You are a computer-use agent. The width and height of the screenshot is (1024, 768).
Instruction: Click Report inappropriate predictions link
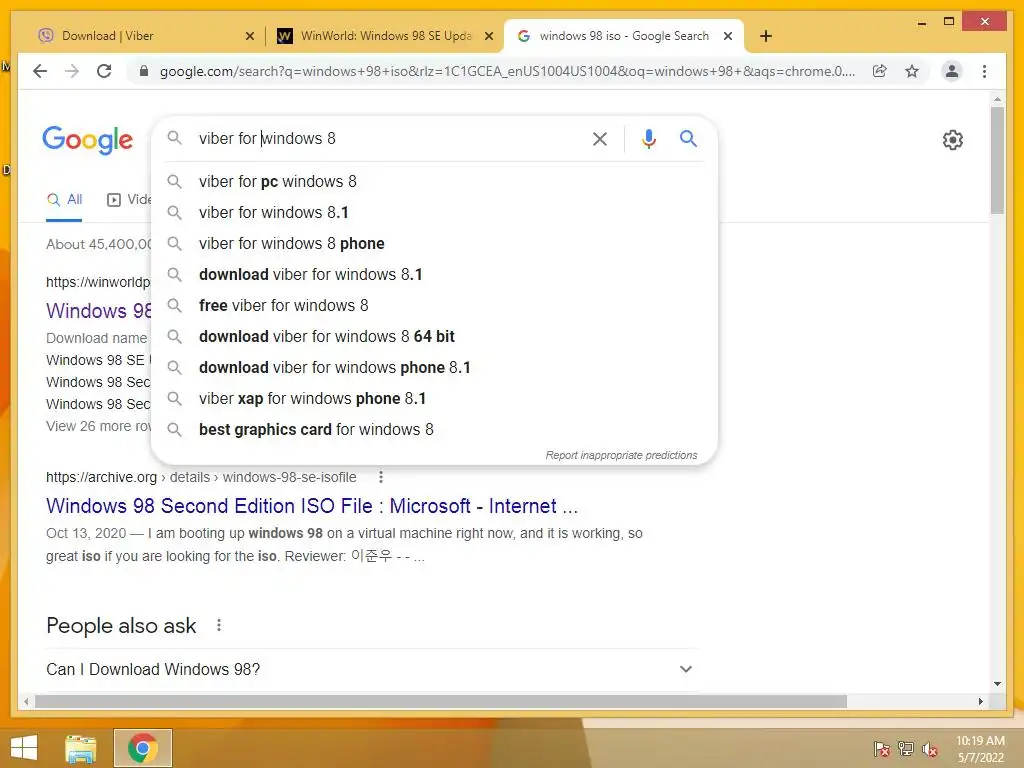tap(621, 455)
